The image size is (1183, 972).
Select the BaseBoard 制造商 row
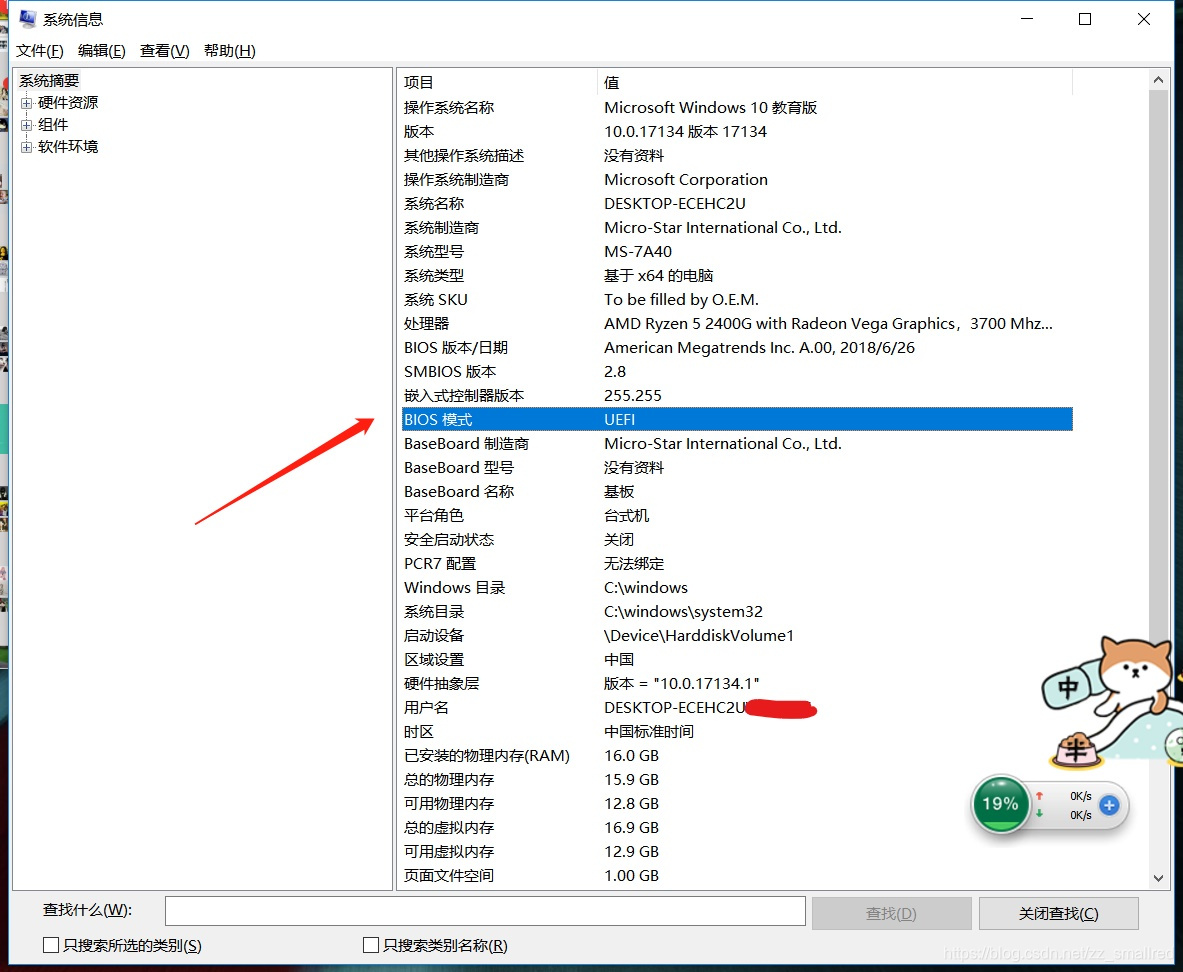click(737, 444)
